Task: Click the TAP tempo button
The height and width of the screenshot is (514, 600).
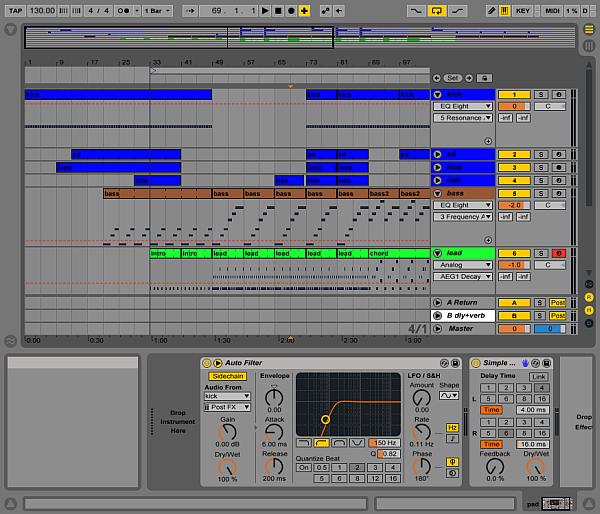Action: (x=15, y=11)
